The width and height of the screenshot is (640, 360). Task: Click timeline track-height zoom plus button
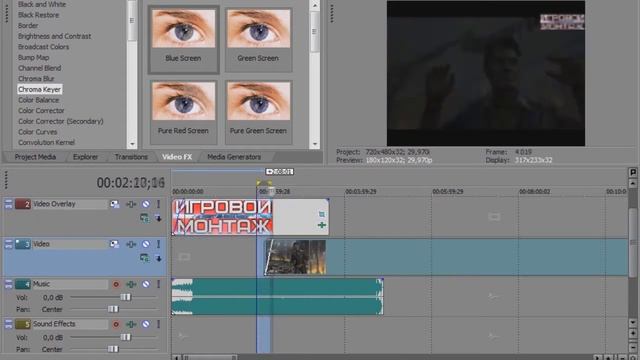pos(633,333)
